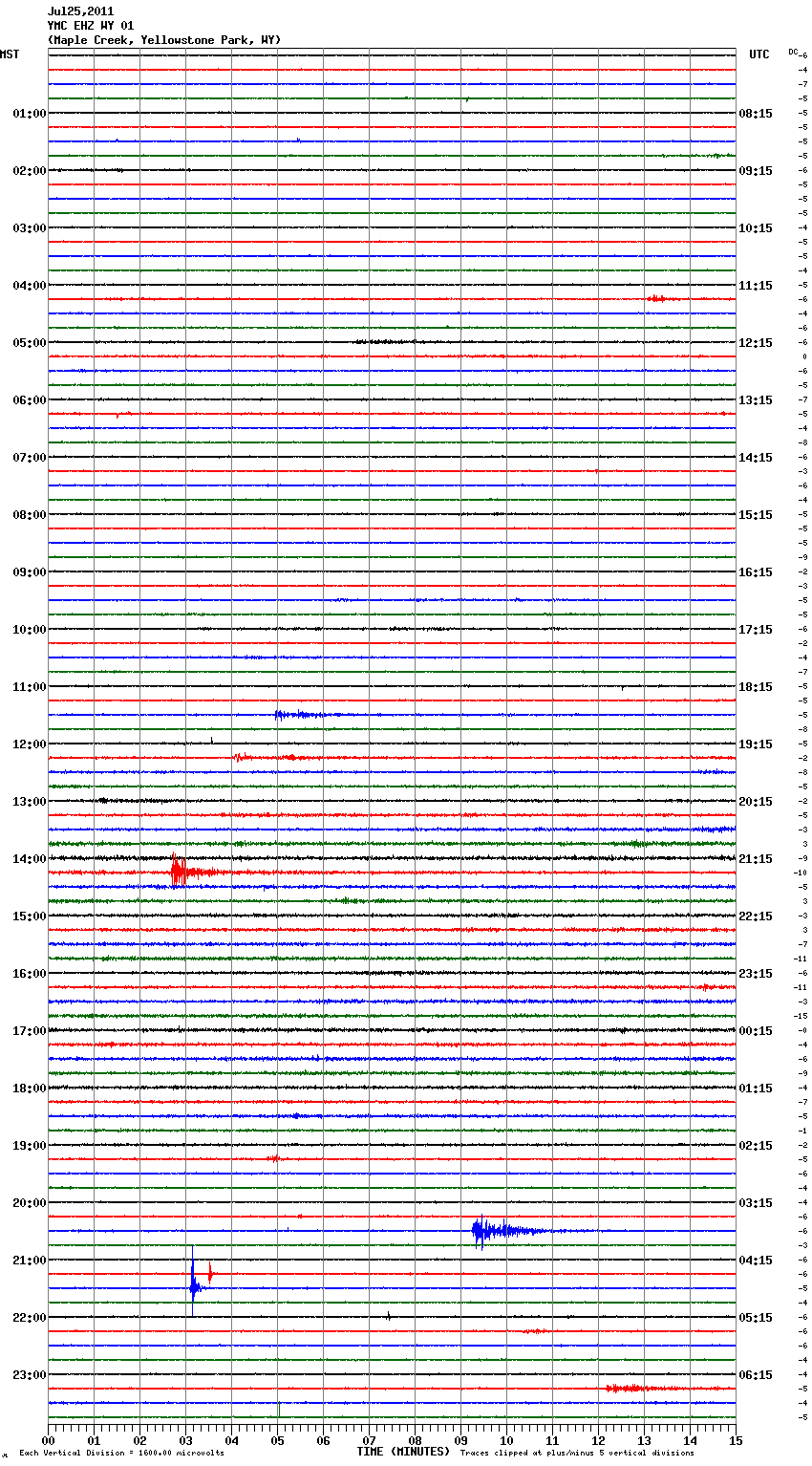Click minute 10 on the bottom axis
812x1466 pixels.
pyautogui.click(x=507, y=1440)
